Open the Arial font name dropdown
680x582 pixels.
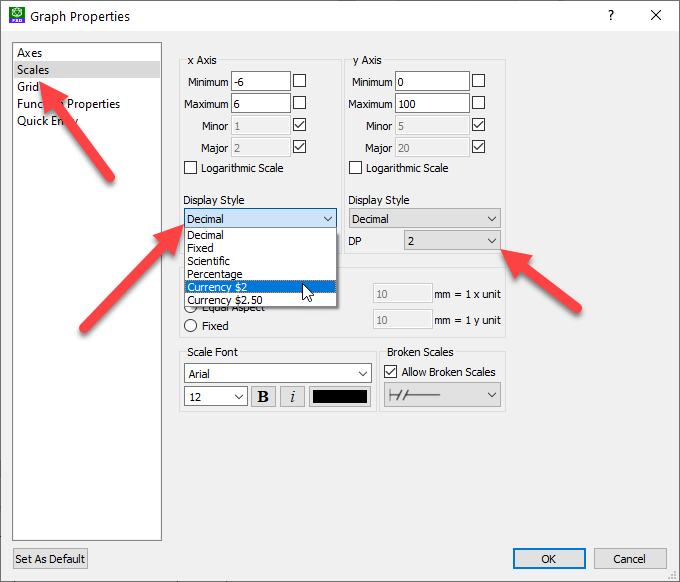278,373
